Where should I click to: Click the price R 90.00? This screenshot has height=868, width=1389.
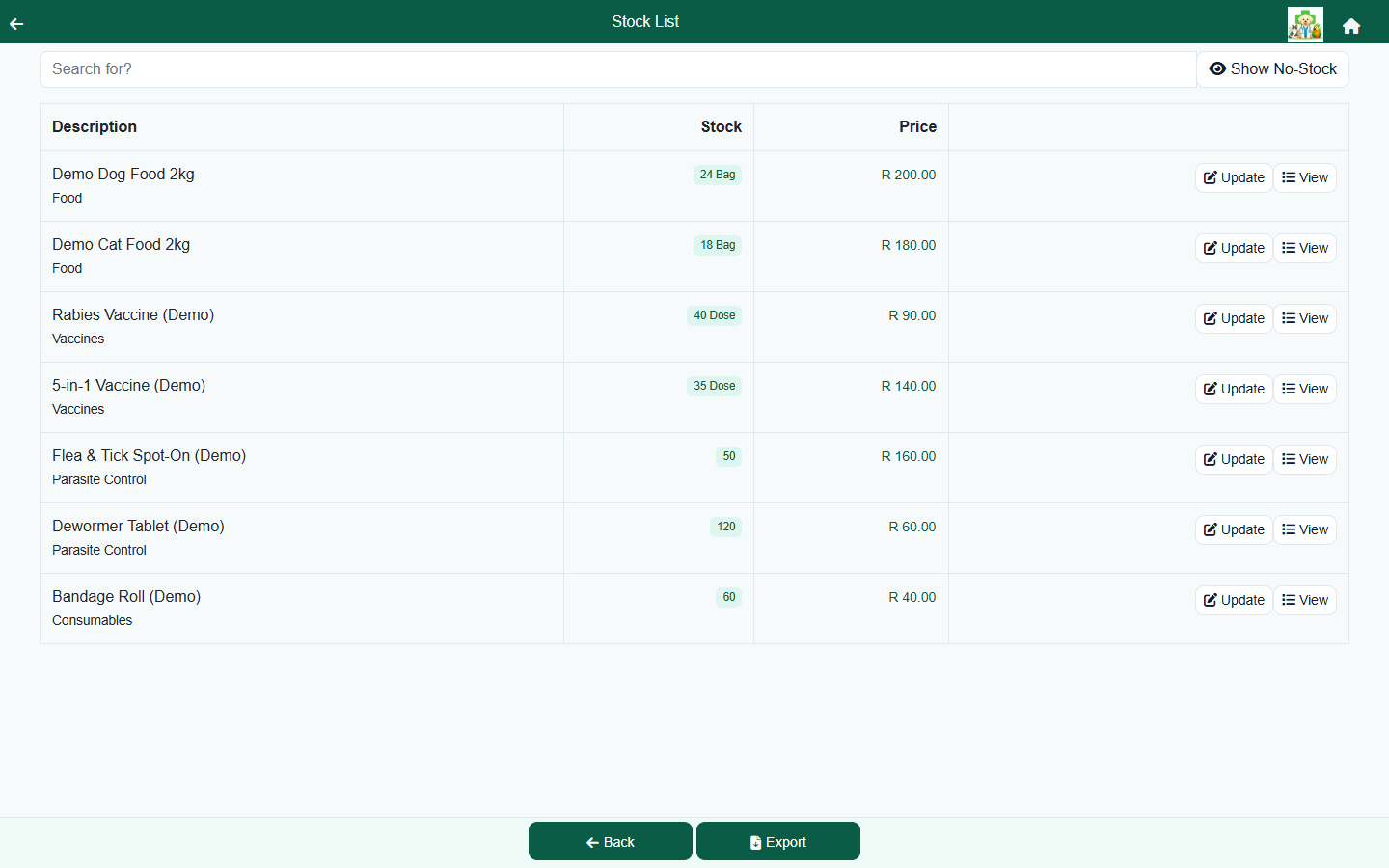(912, 315)
